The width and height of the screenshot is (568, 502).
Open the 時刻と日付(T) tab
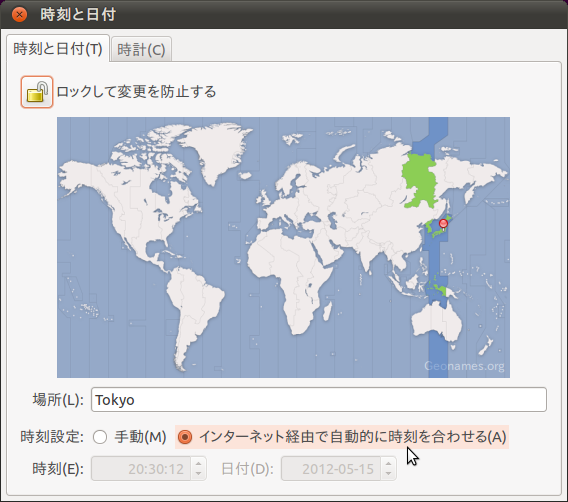58,49
